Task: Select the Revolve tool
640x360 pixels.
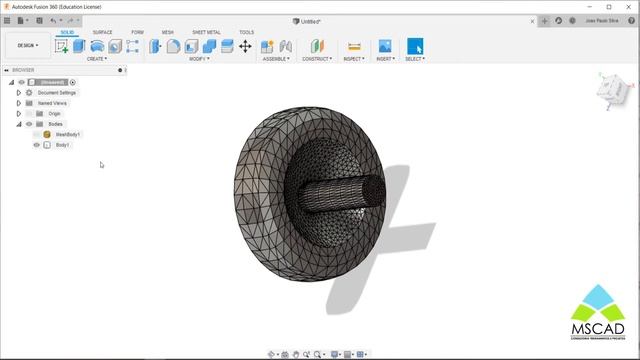Action: tap(97, 46)
